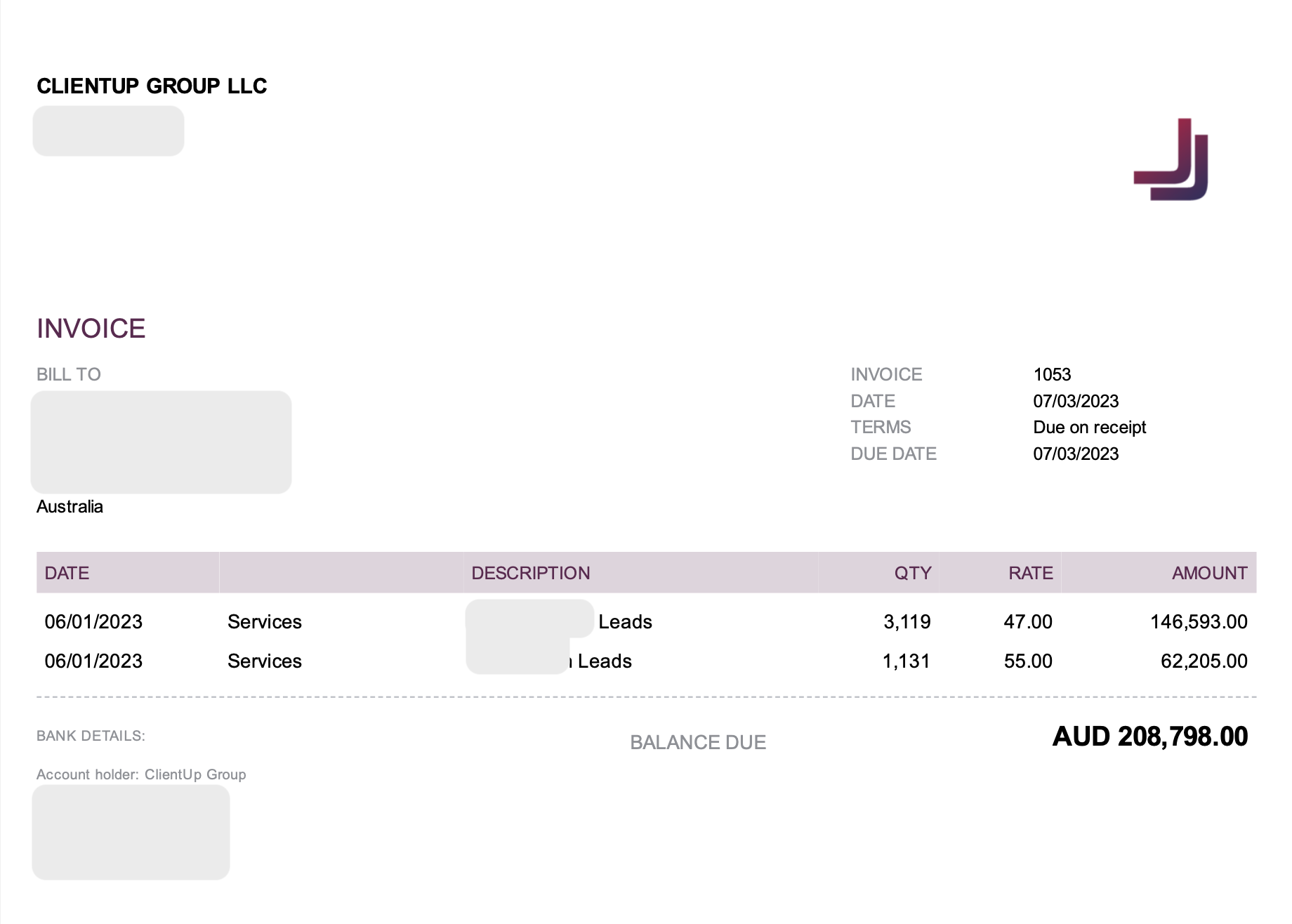Click the 146,593.00 amount
The image size is (1292, 924).
pos(1198,621)
